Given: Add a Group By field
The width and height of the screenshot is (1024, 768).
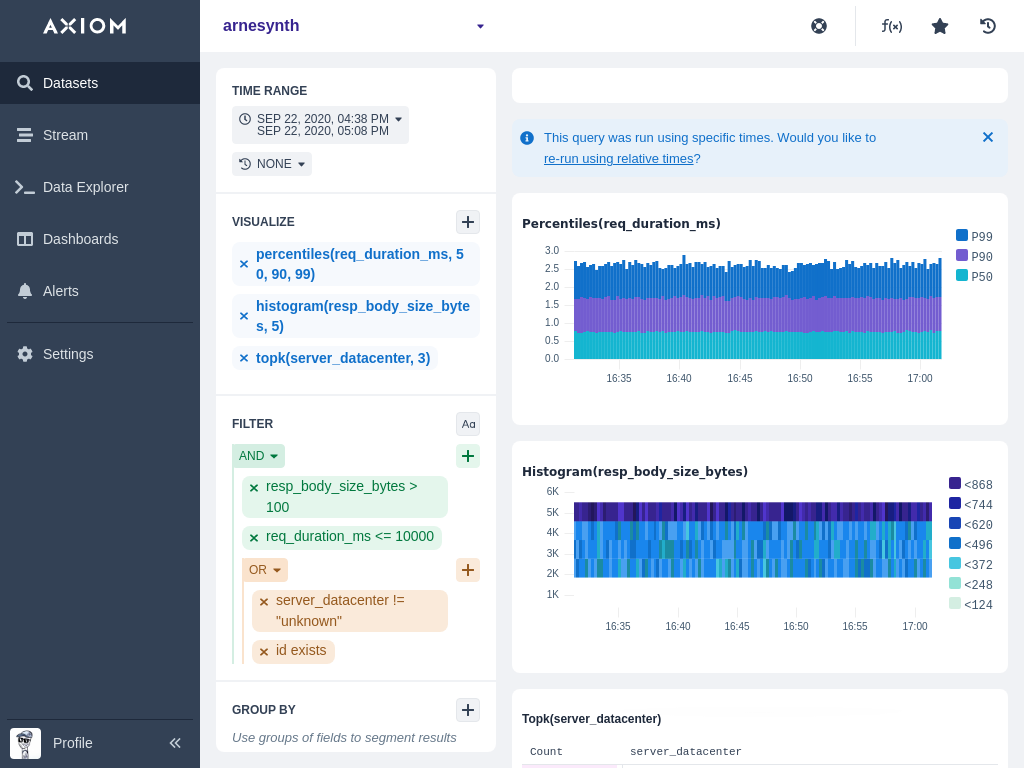Looking at the screenshot, I should [468, 710].
